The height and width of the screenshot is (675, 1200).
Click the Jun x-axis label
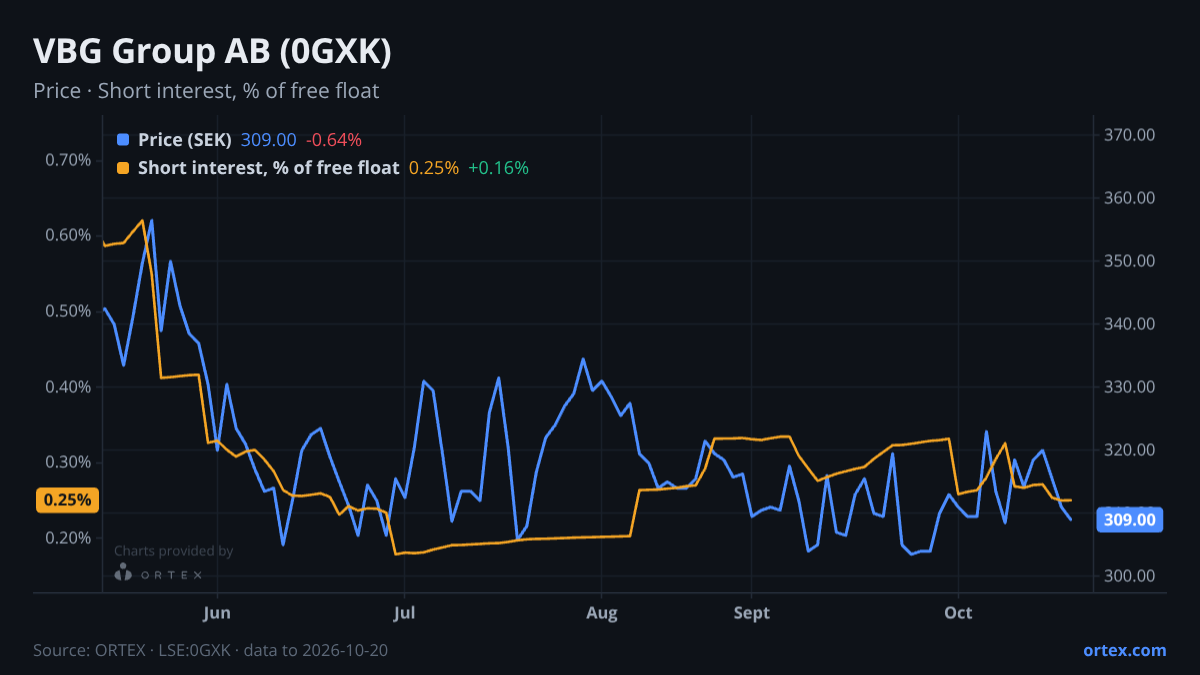[x=217, y=613]
